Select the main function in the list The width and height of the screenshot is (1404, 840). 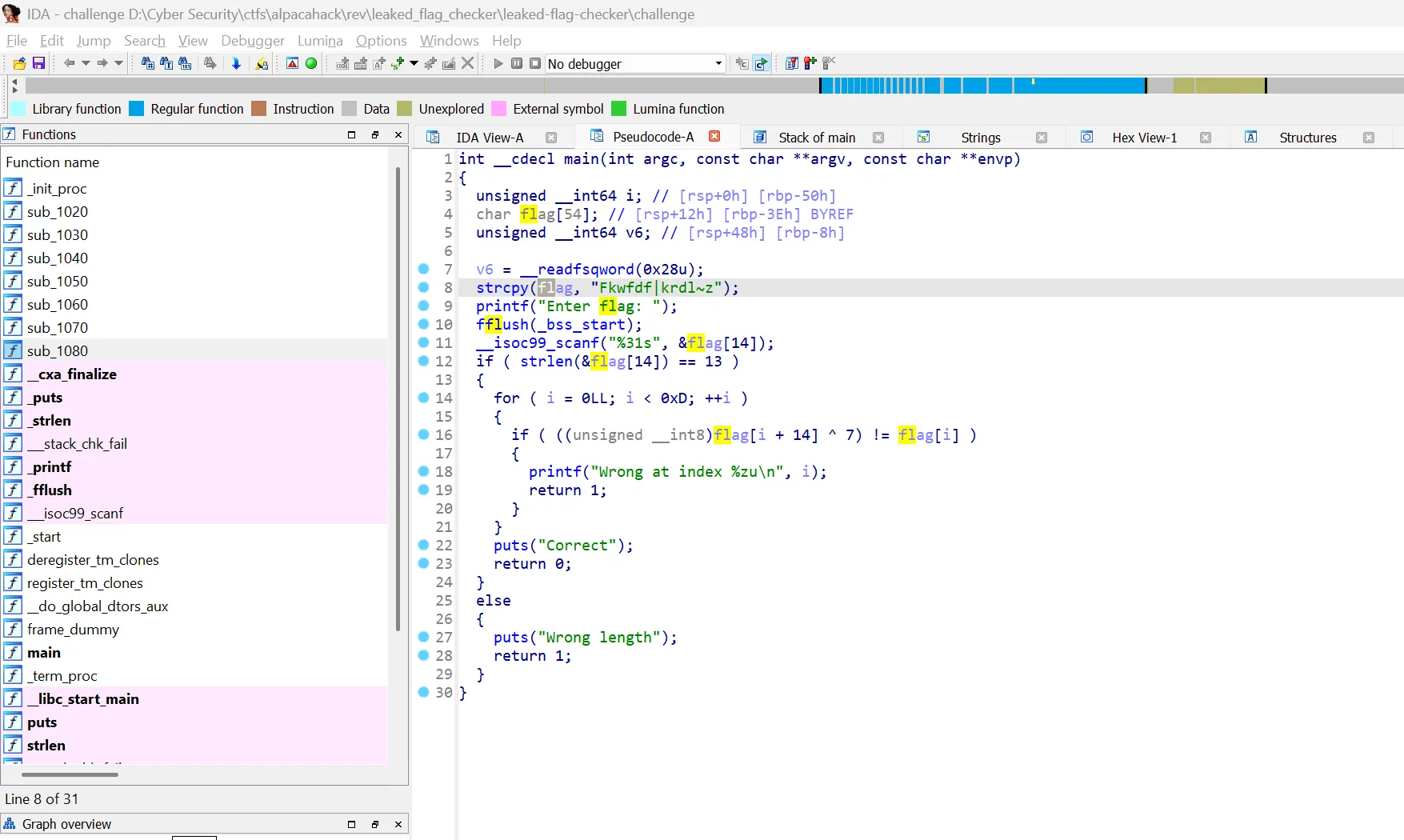(x=44, y=653)
